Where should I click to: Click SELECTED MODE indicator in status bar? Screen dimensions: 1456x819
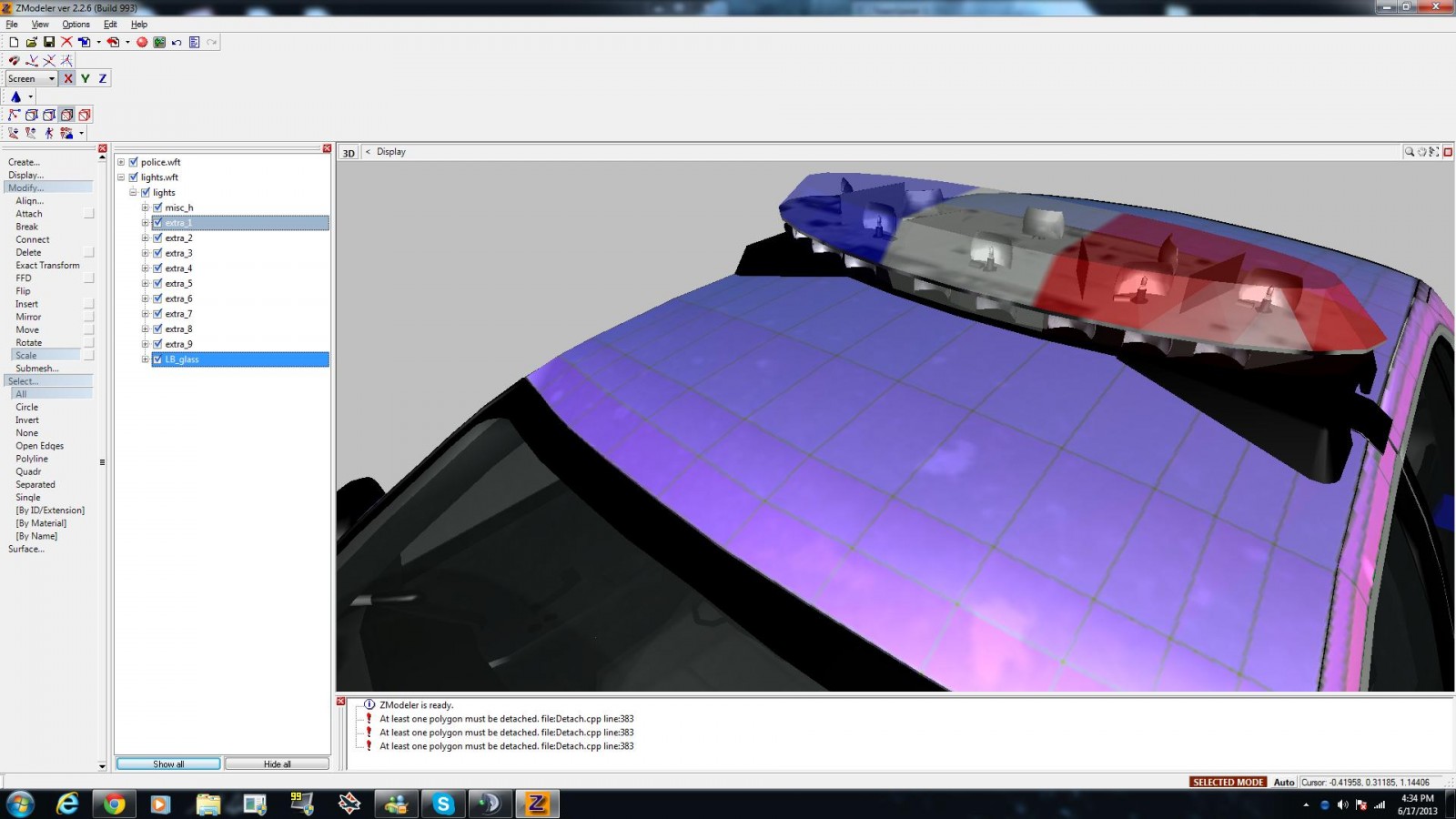click(1228, 782)
